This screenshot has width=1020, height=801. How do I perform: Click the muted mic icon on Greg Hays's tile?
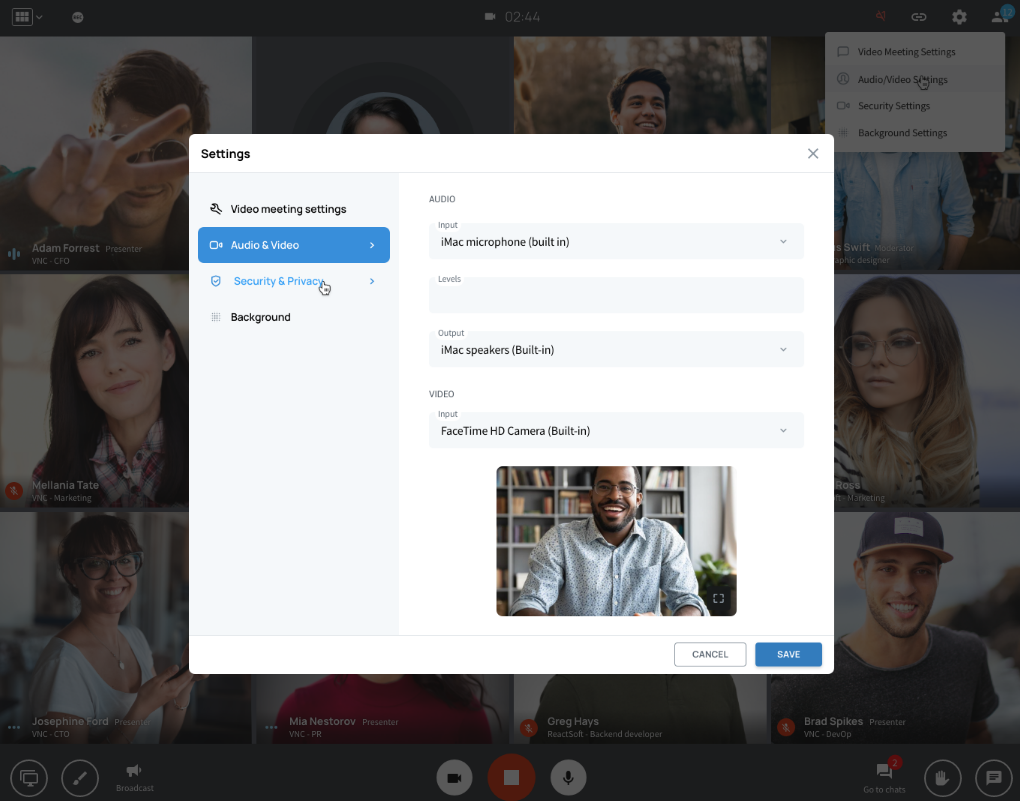click(x=528, y=727)
